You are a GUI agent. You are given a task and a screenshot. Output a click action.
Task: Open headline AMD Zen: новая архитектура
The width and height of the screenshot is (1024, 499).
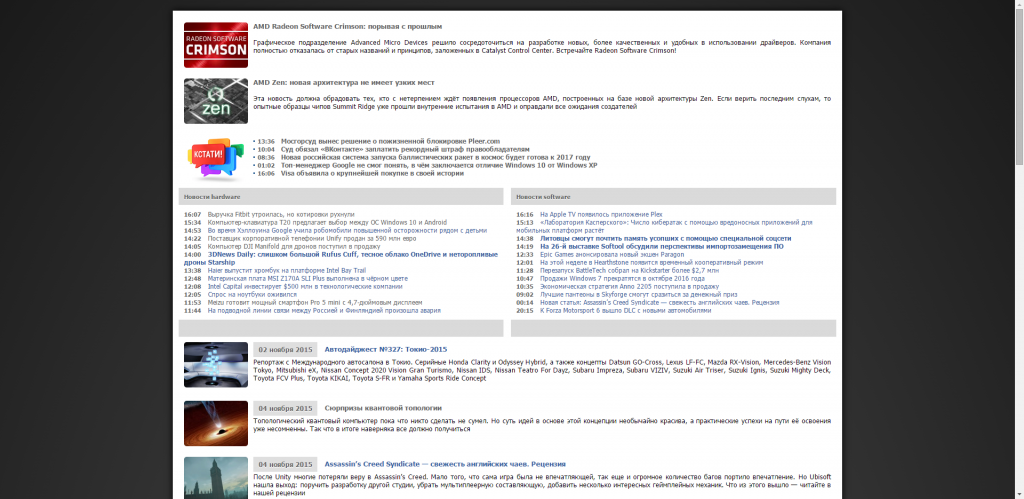[x=344, y=83]
